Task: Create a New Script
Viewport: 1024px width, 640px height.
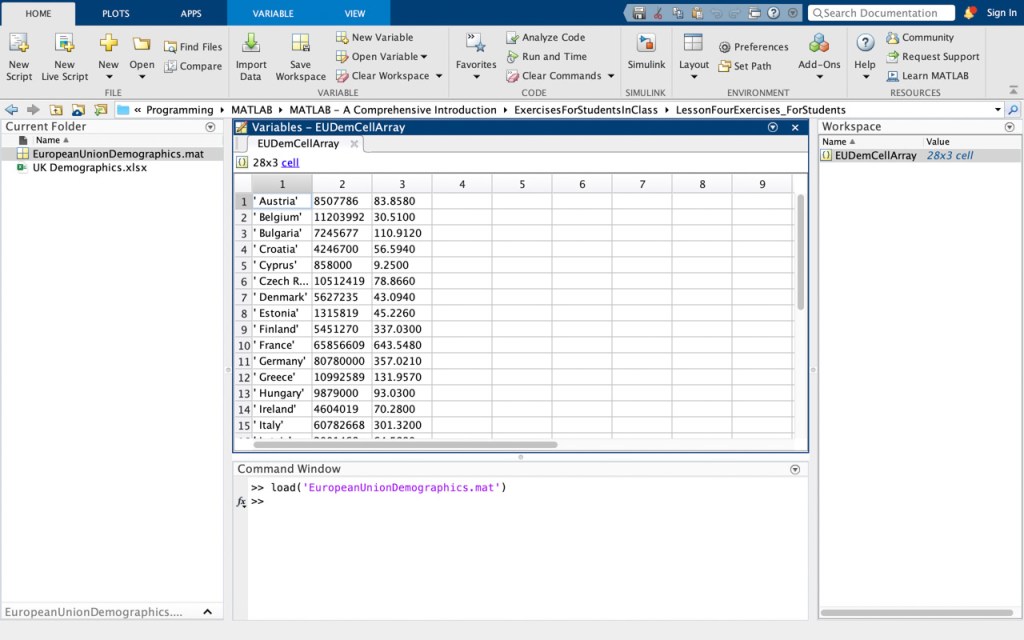Action: pos(19,57)
